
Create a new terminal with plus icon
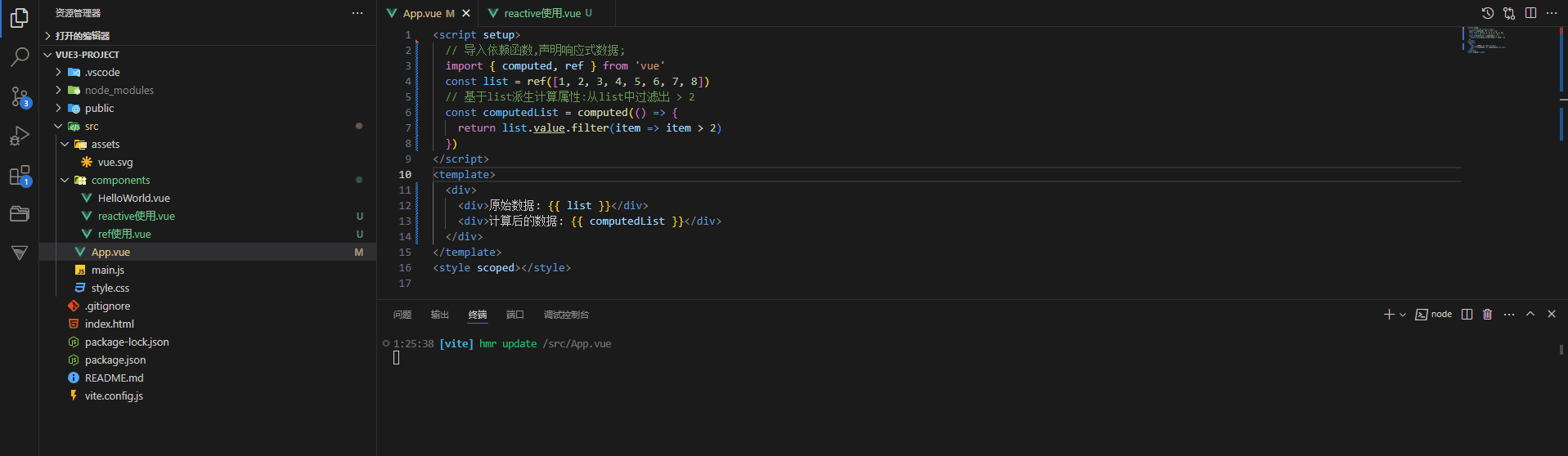click(1388, 315)
